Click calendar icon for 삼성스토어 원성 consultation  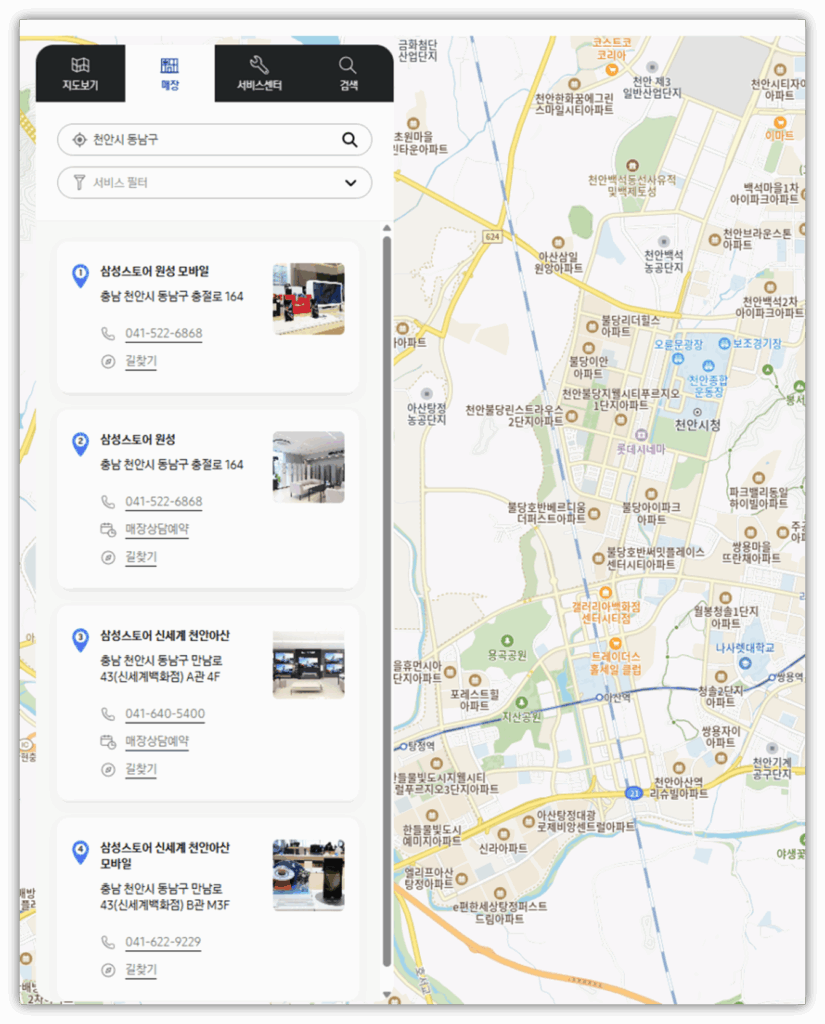point(108,529)
